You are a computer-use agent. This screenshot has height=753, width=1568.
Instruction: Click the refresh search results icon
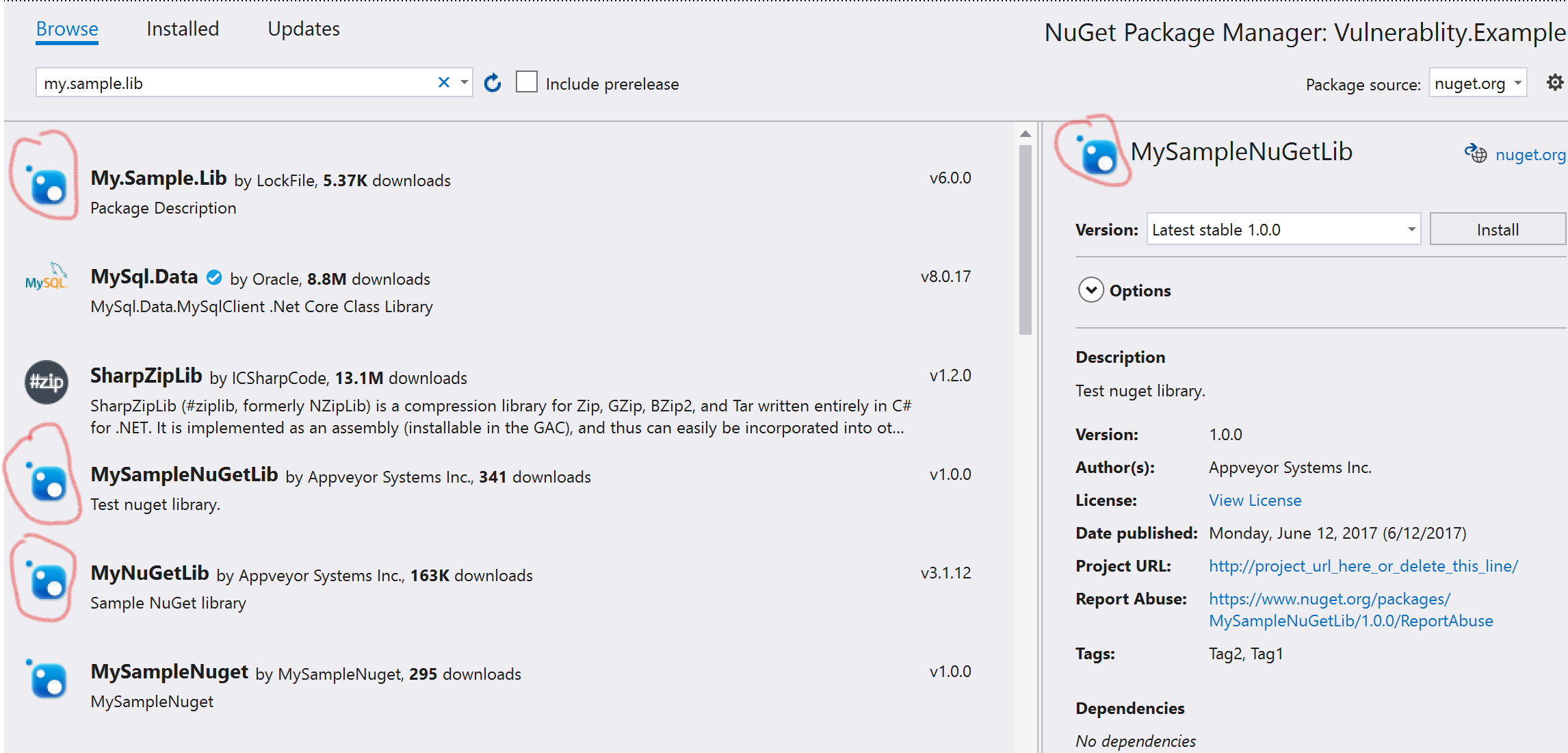coord(493,82)
